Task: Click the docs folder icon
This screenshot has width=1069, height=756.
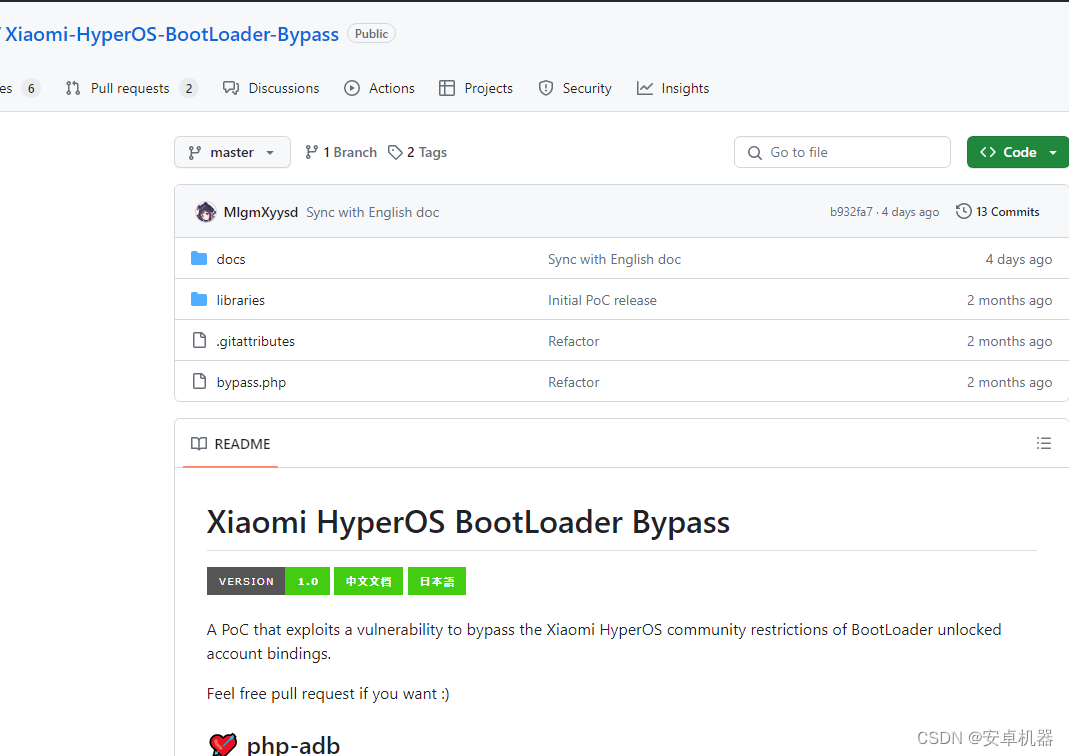Action: [199, 258]
